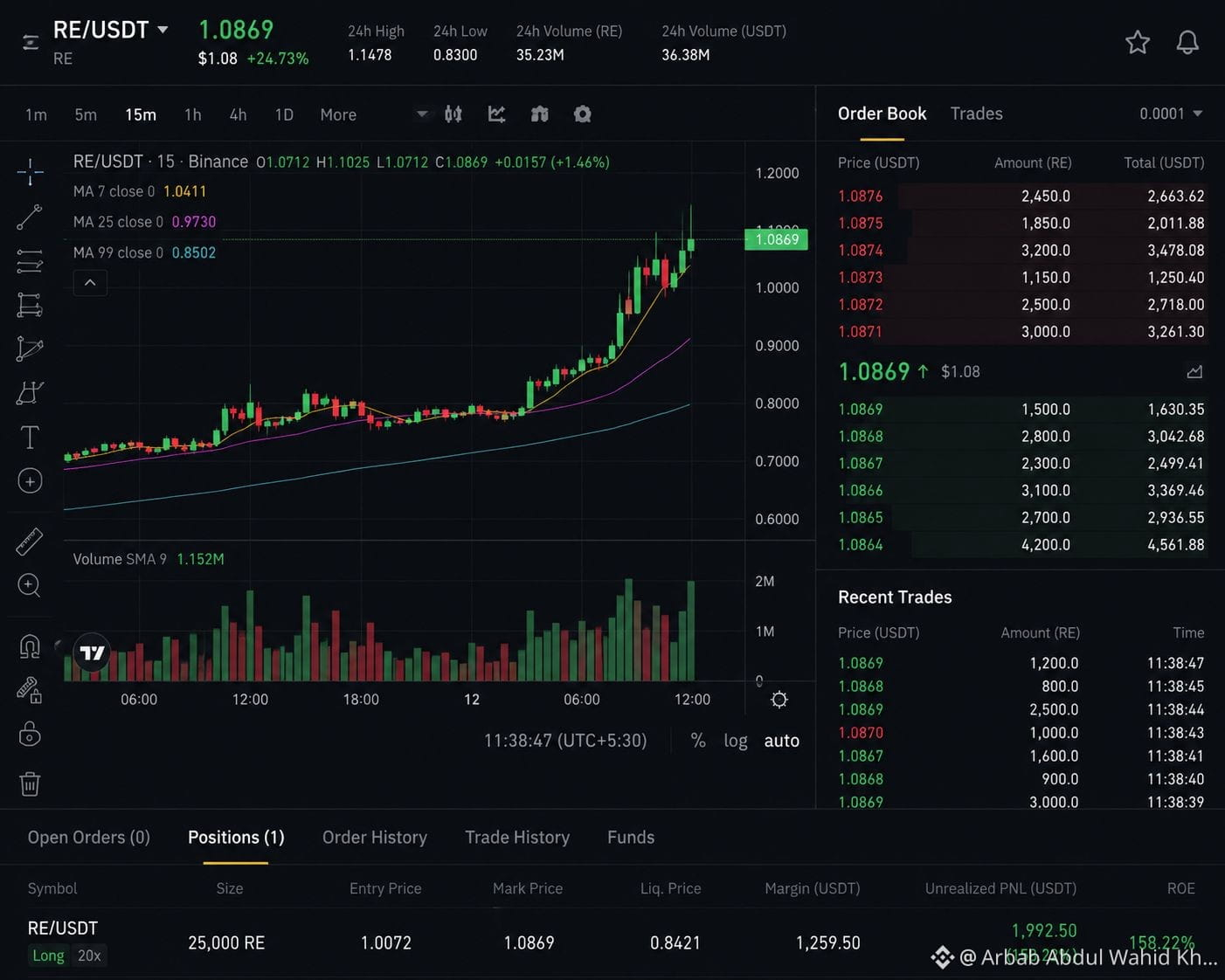Select the 1.0864 bid price row
1225x980 pixels.
coord(1021,545)
